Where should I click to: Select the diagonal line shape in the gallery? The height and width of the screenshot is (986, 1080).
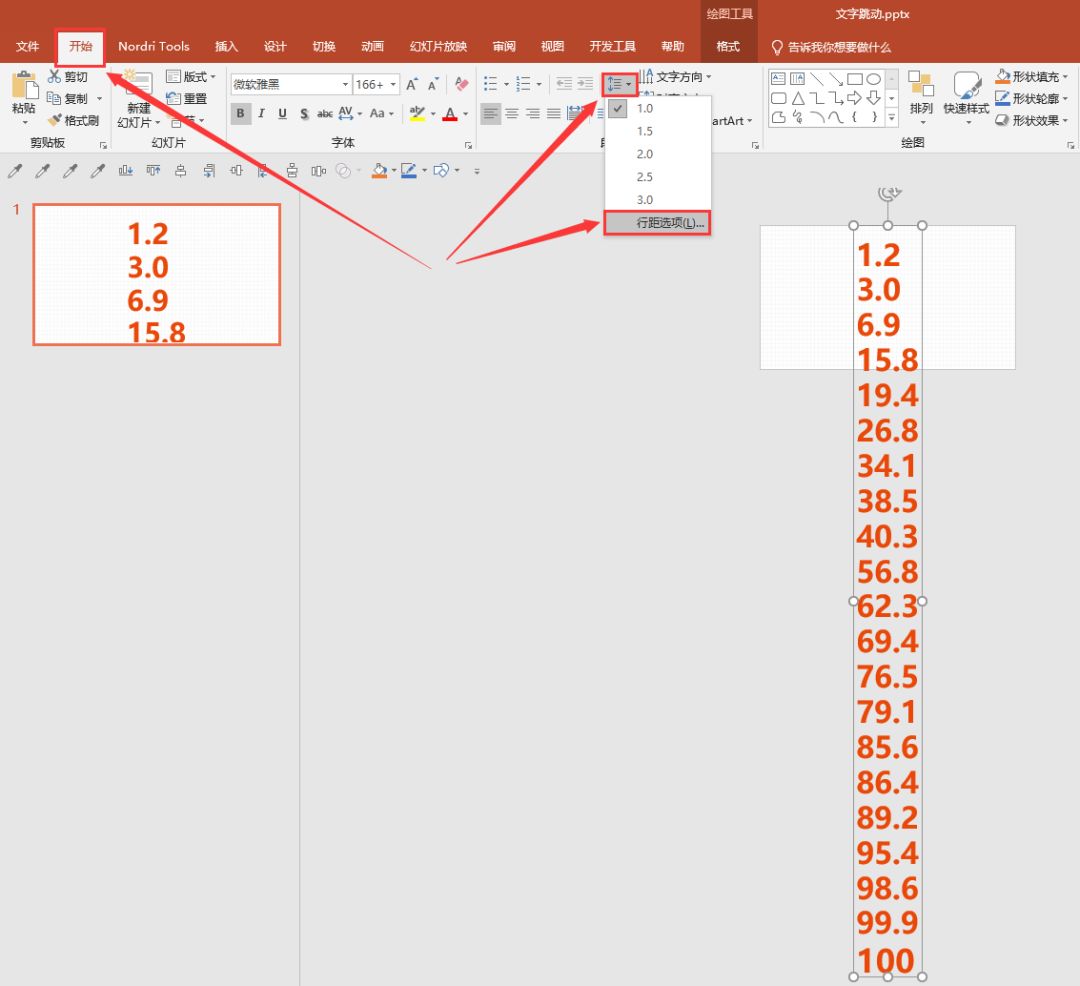click(817, 78)
